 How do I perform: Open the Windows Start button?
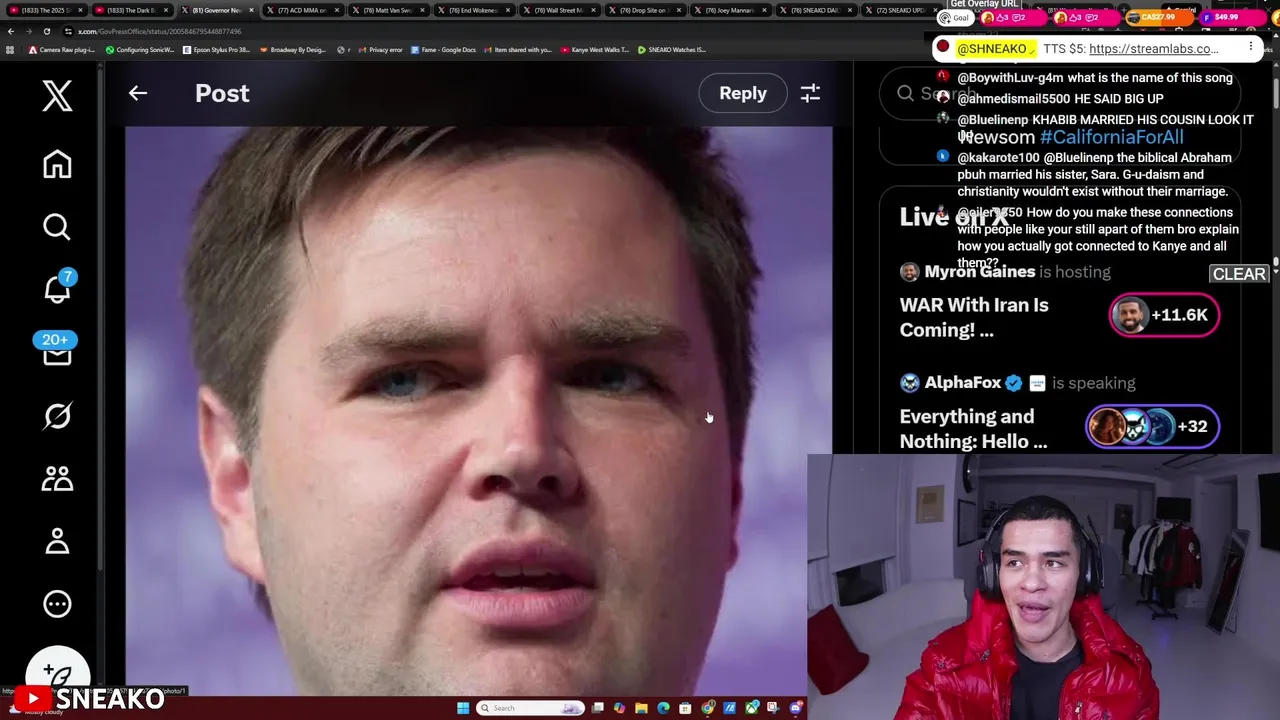(x=463, y=708)
